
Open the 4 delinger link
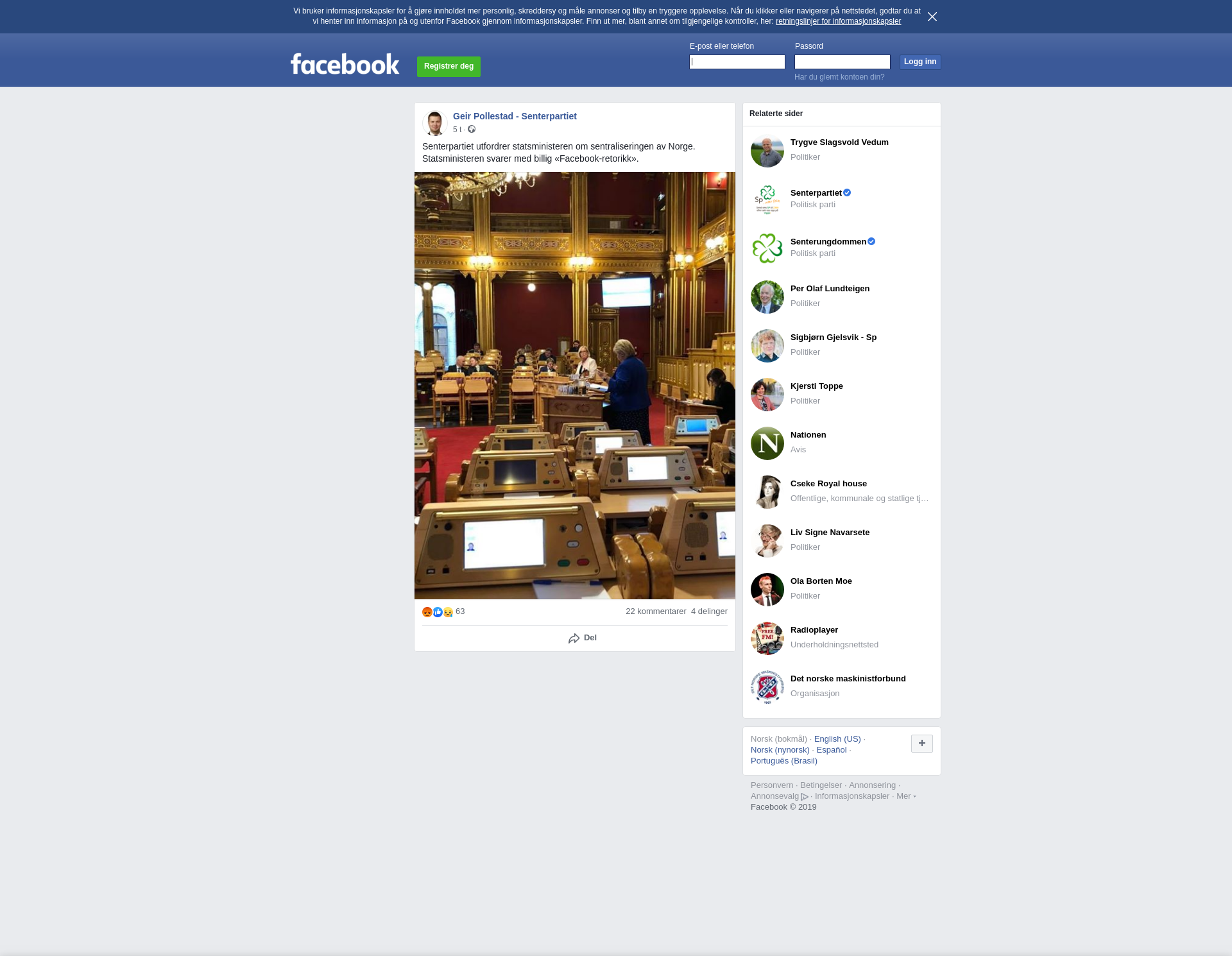tap(709, 611)
